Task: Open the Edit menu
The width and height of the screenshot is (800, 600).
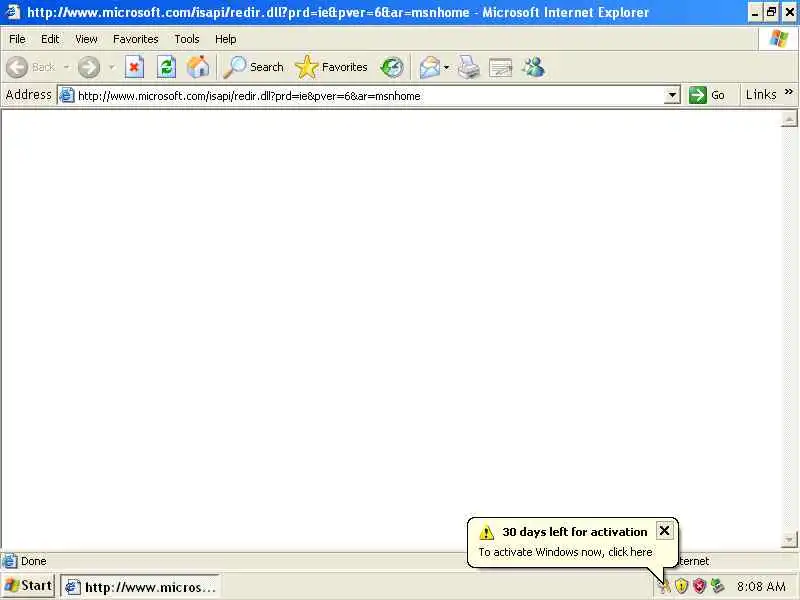Action: (x=50, y=39)
